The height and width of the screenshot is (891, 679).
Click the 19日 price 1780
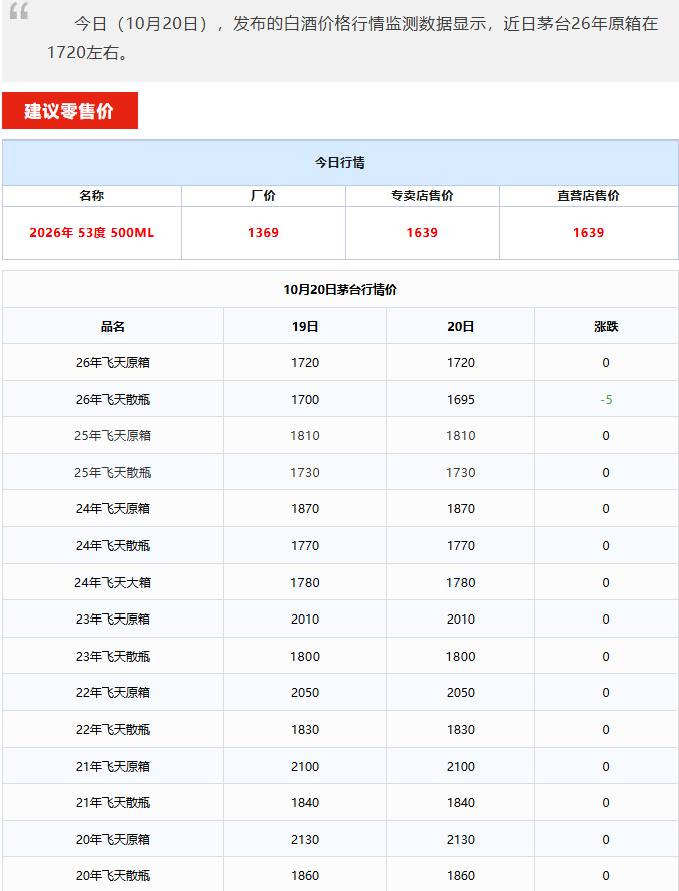(x=305, y=582)
